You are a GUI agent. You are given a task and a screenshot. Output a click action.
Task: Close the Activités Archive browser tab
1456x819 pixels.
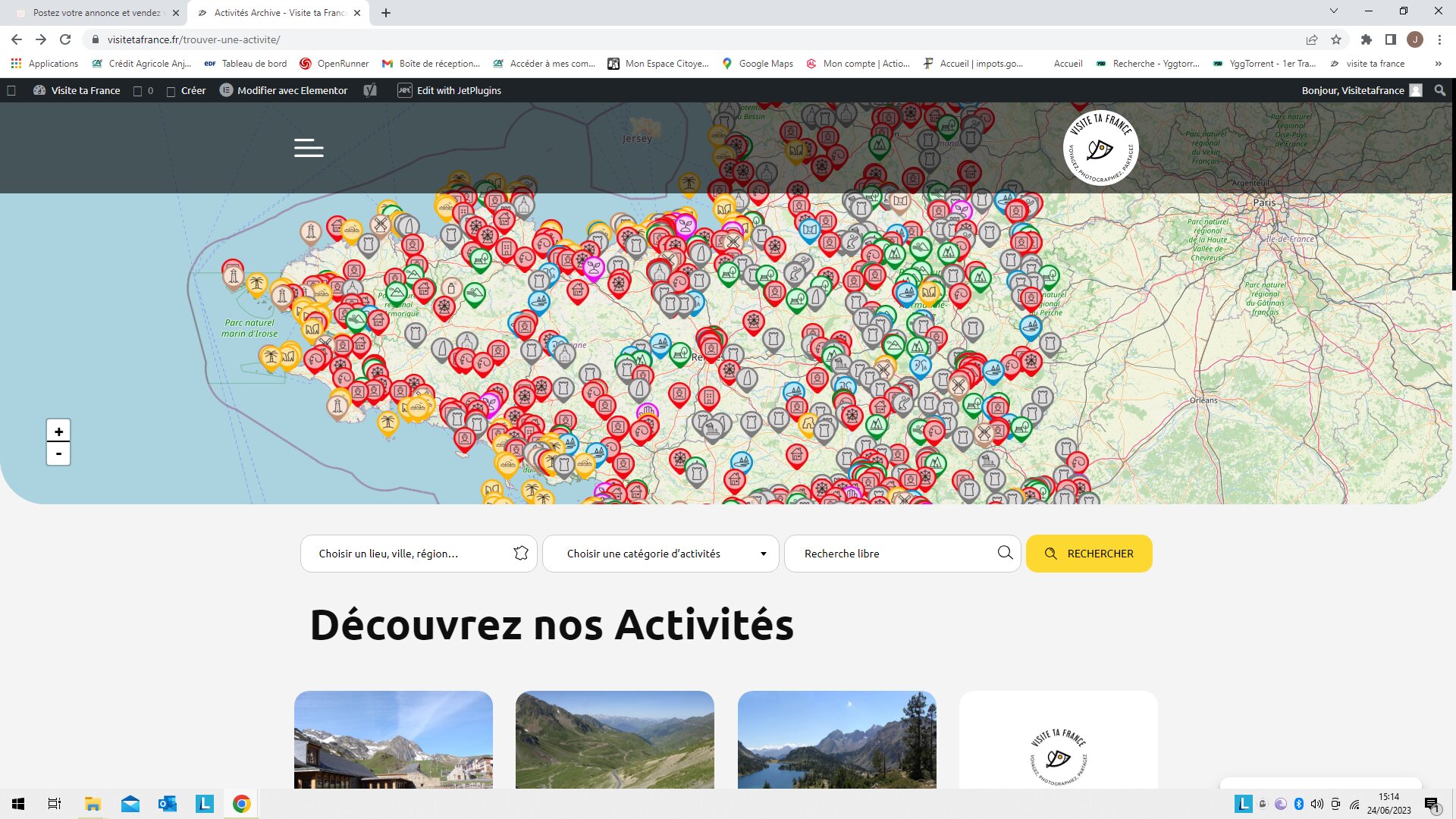pyautogui.click(x=357, y=13)
